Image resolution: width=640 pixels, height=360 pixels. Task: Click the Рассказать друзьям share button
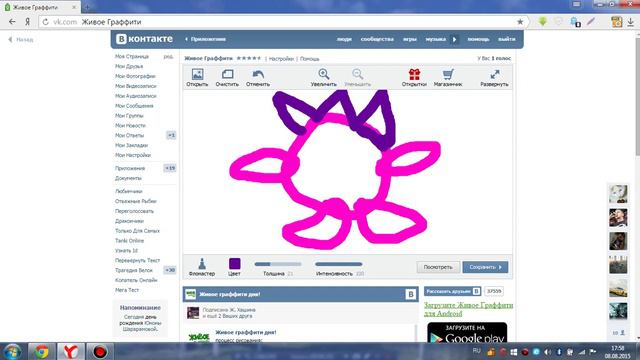click(452, 291)
